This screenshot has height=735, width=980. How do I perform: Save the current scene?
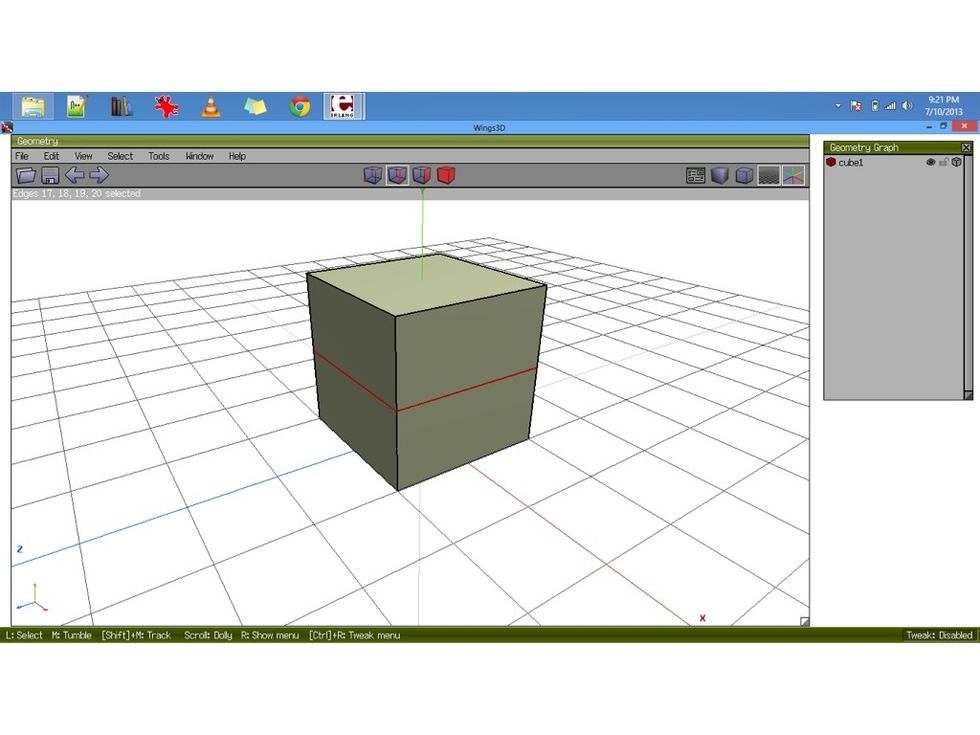48,175
